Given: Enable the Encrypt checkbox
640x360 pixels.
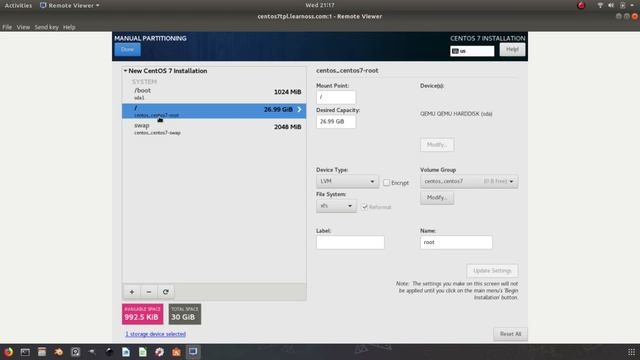Looking at the screenshot, I should click(x=387, y=183).
